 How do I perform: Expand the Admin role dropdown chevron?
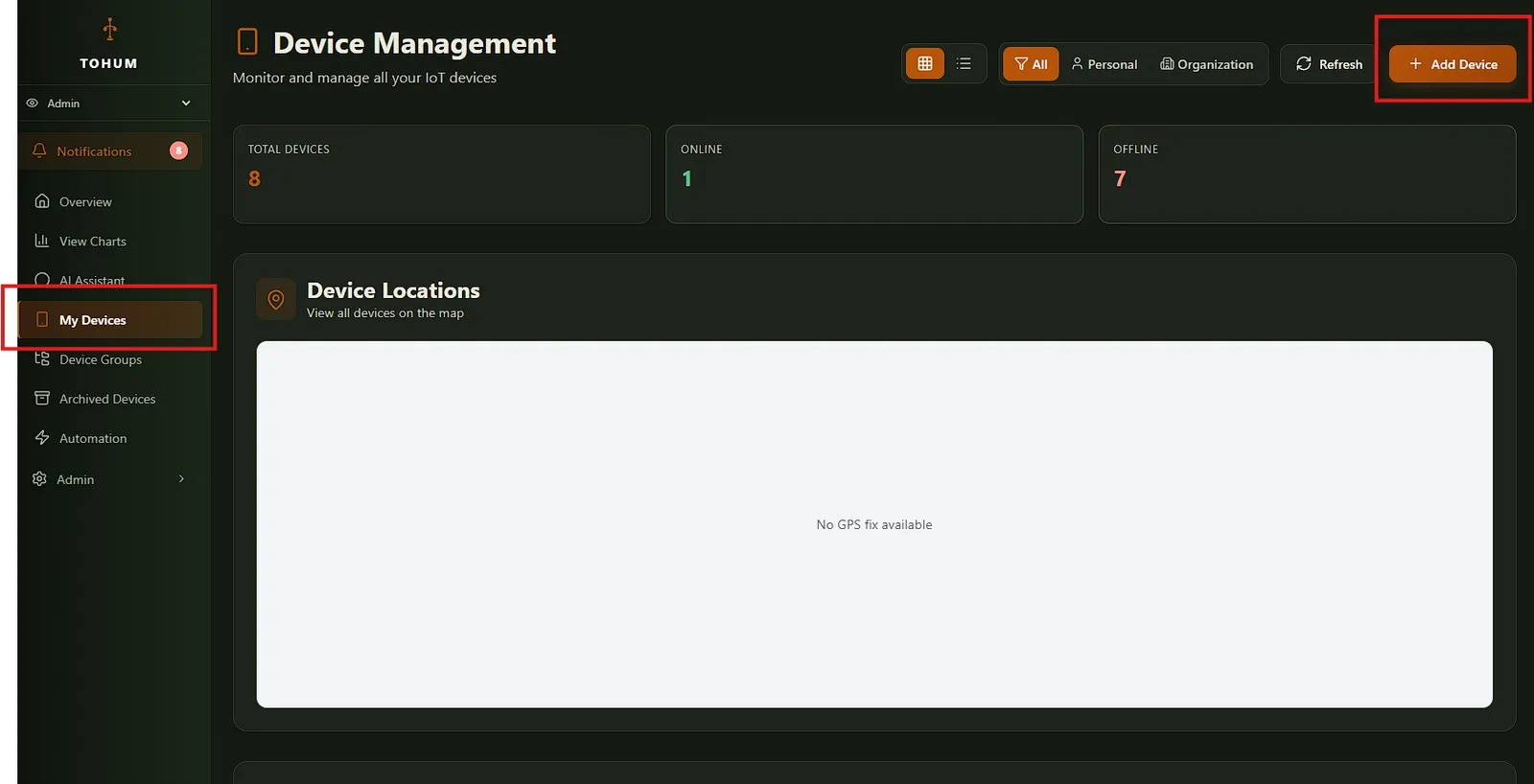(x=186, y=104)
